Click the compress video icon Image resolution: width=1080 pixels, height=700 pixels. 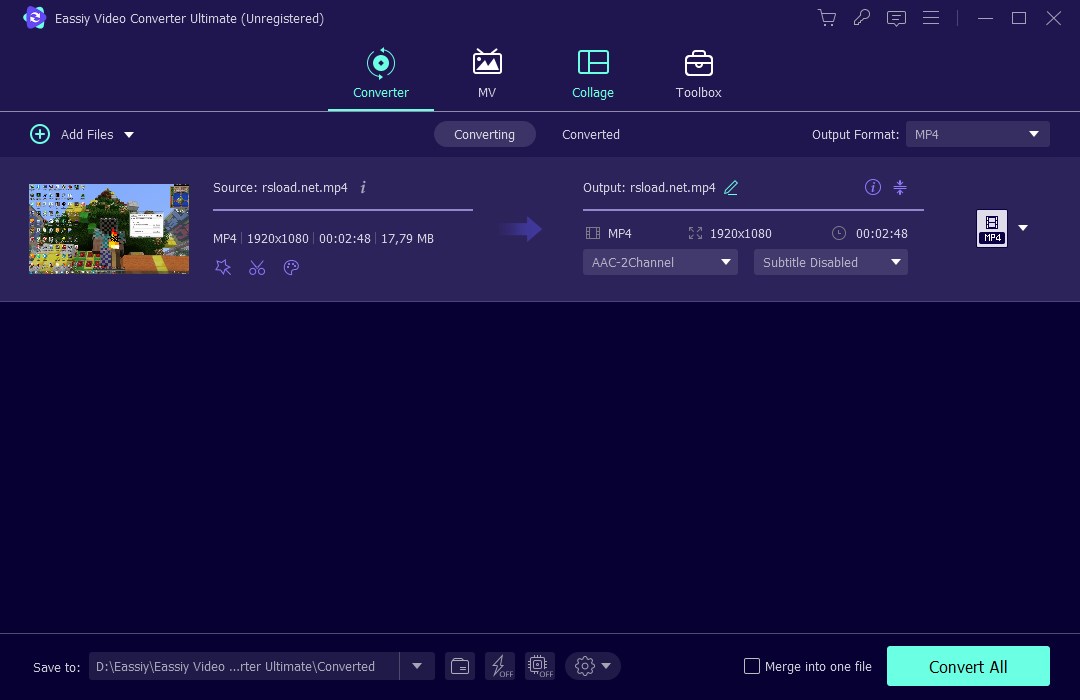pyautogui.click(x=900, y=187)
